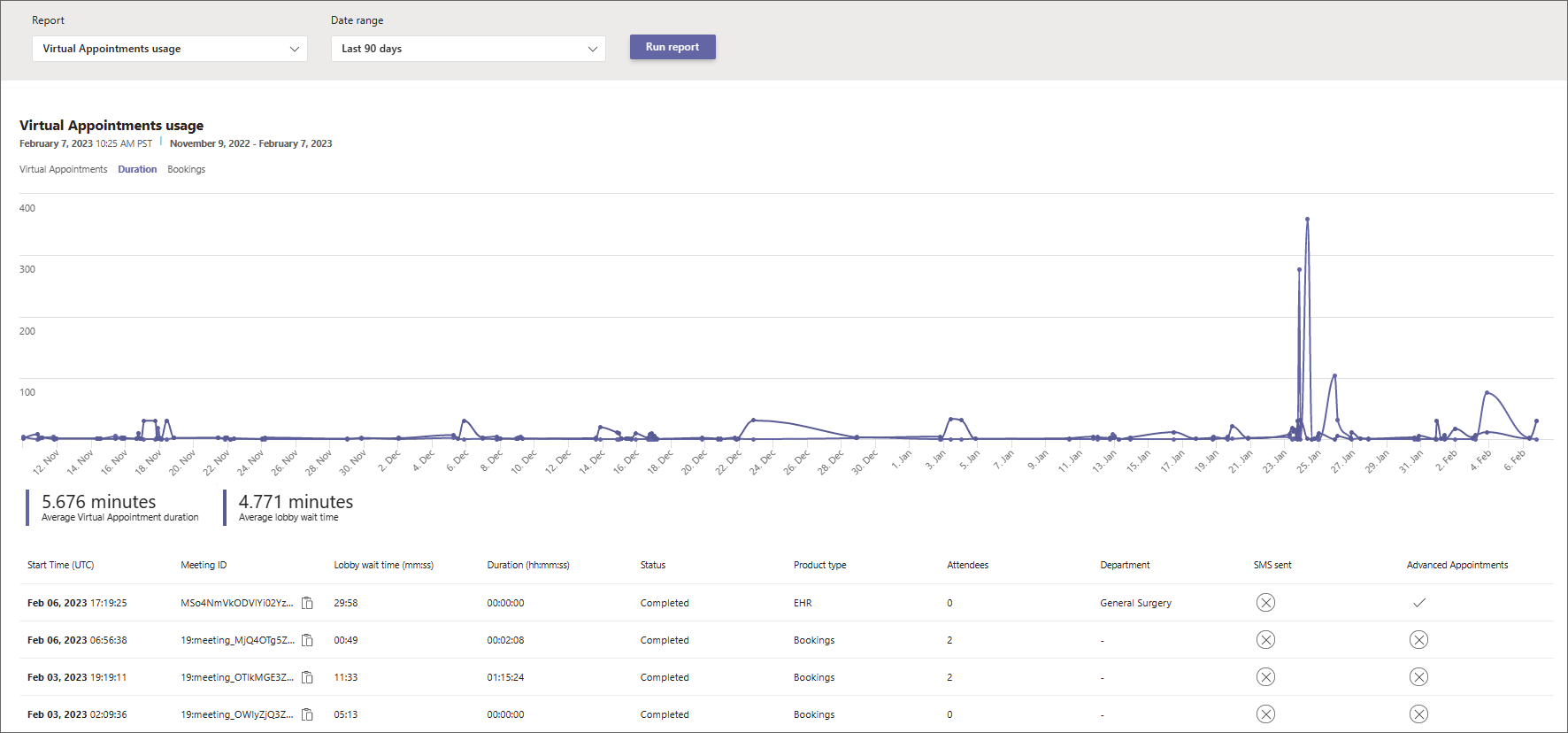Image resolution: width=1568 pixels, height=733 pixels.
Task: Copy meeting ID for Feb 06 06:56:38 row
Action: pos(307,640)
